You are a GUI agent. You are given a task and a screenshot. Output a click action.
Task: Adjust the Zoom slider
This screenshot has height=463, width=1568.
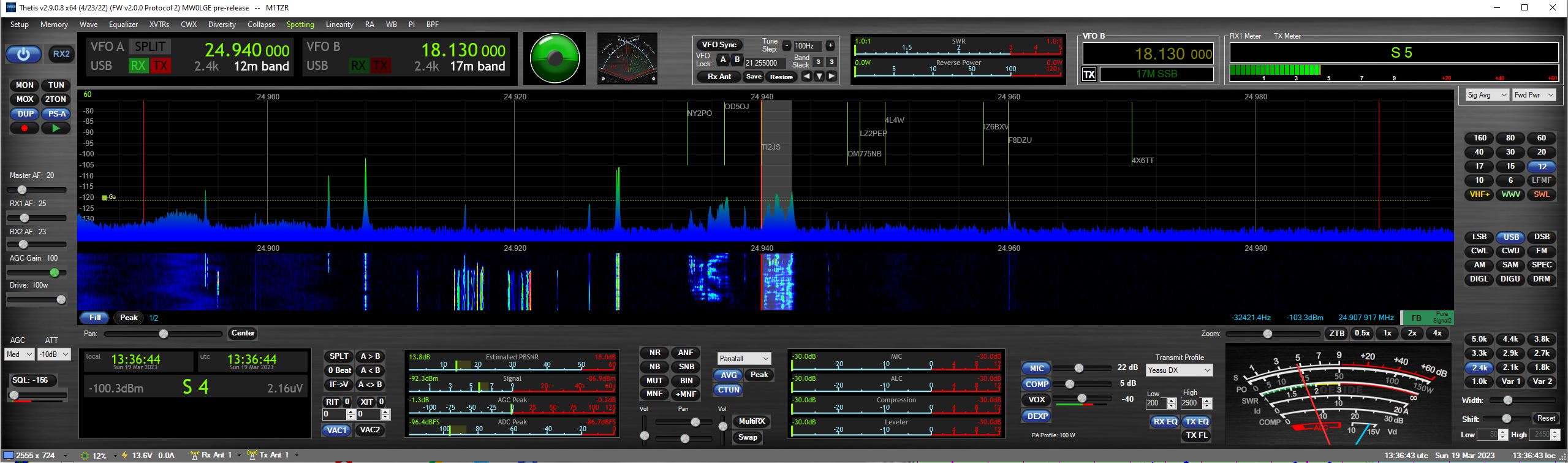tap(1271, 334)
